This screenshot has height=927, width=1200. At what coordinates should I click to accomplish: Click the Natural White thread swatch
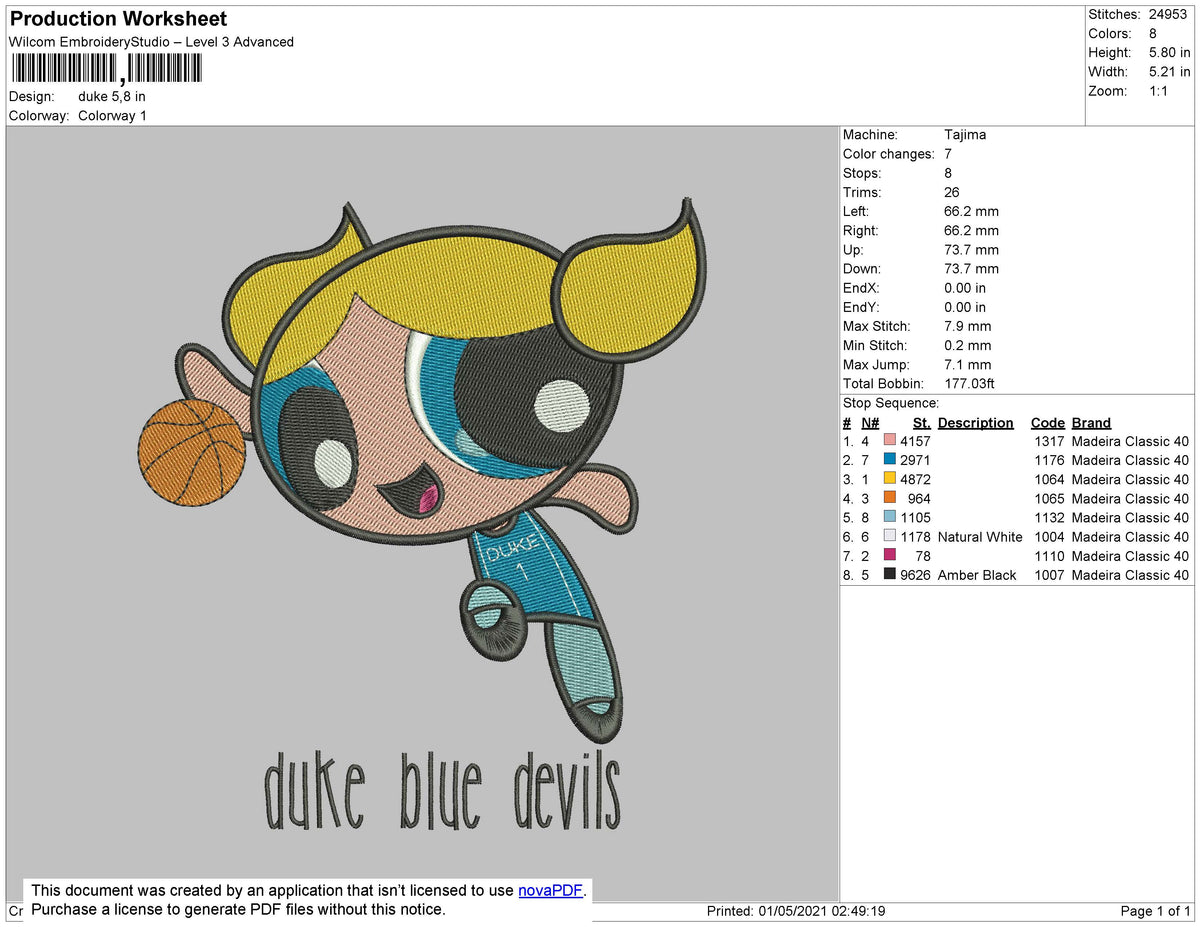click(x=890, y=537)
